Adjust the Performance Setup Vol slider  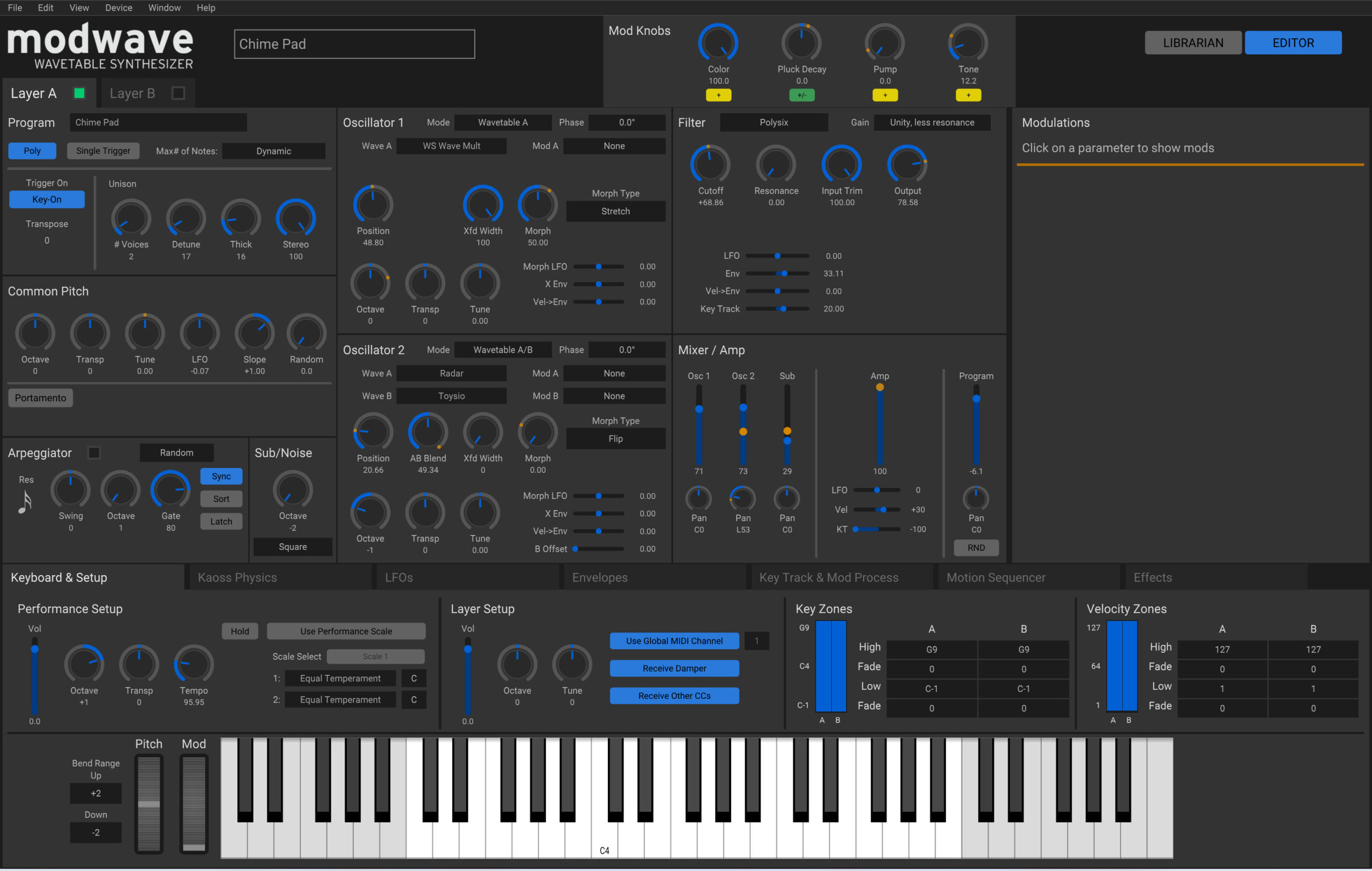click(35, 676)
